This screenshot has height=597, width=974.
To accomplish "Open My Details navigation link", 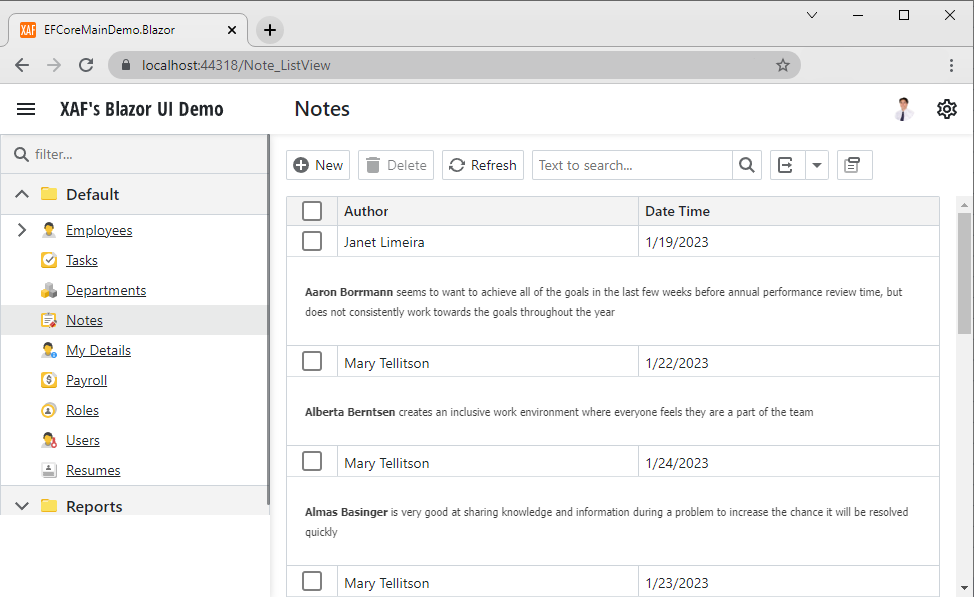I will 99,350.
